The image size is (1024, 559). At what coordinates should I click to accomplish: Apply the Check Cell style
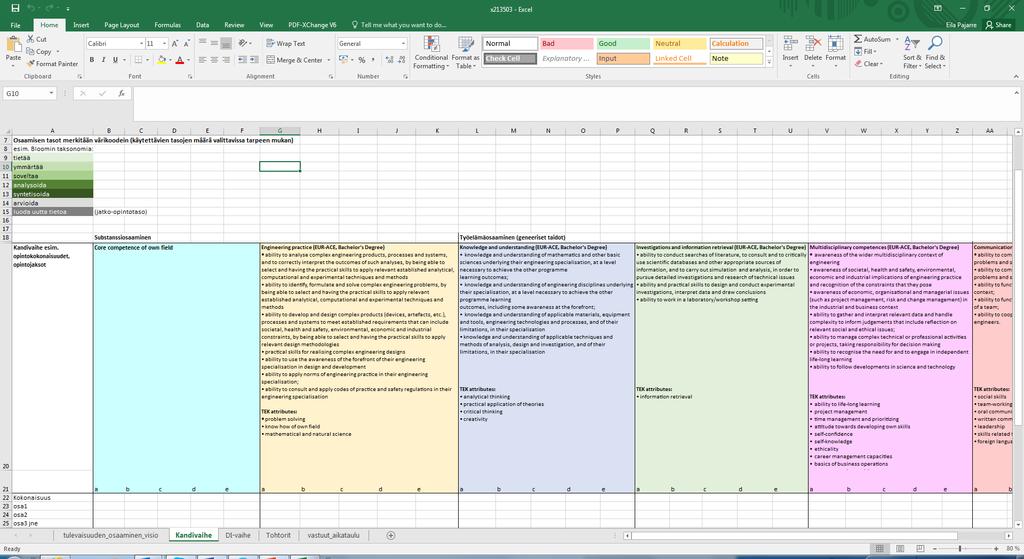click(510, 58)
